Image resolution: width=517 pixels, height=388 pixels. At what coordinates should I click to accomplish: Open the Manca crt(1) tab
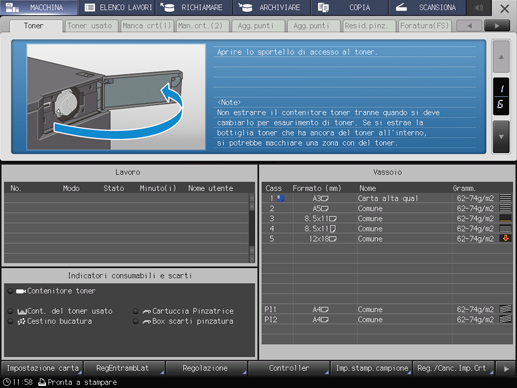pos(146,26)
